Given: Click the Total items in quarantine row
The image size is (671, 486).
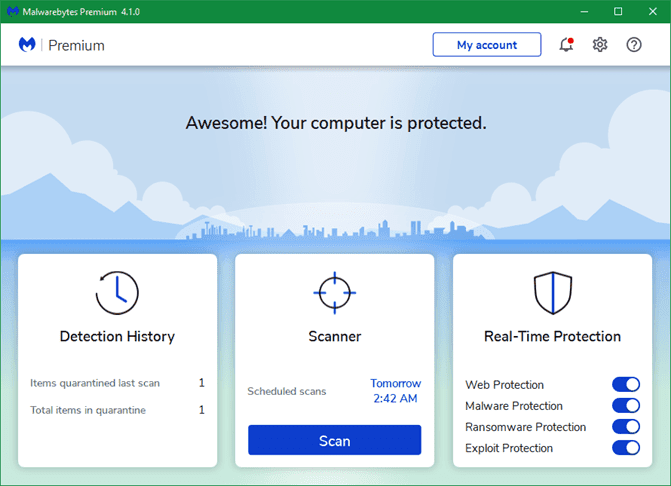Looking at the screenshot, I should click(x=117, y=410).
